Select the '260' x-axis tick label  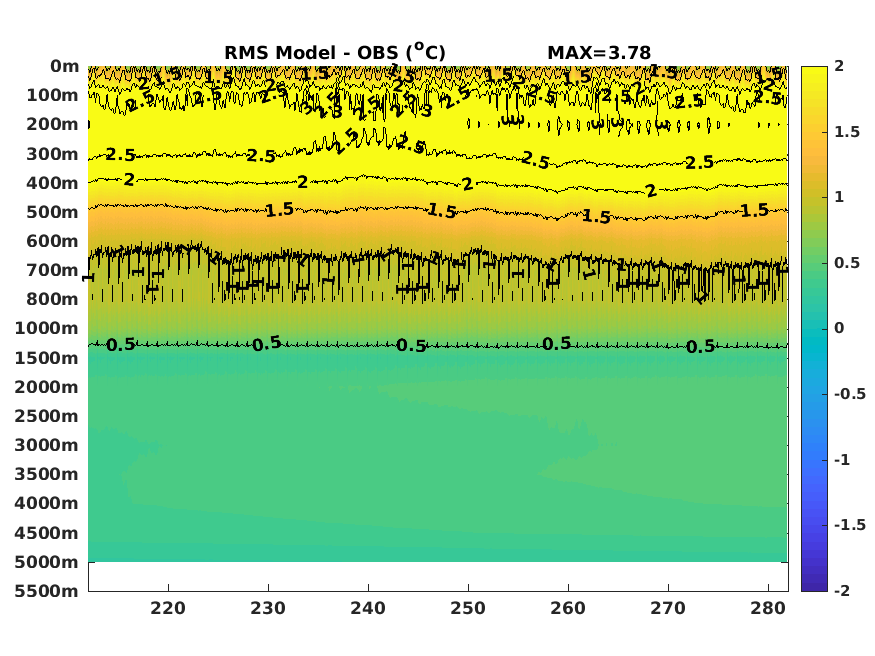pyautogui.click(x=568, y=608)
